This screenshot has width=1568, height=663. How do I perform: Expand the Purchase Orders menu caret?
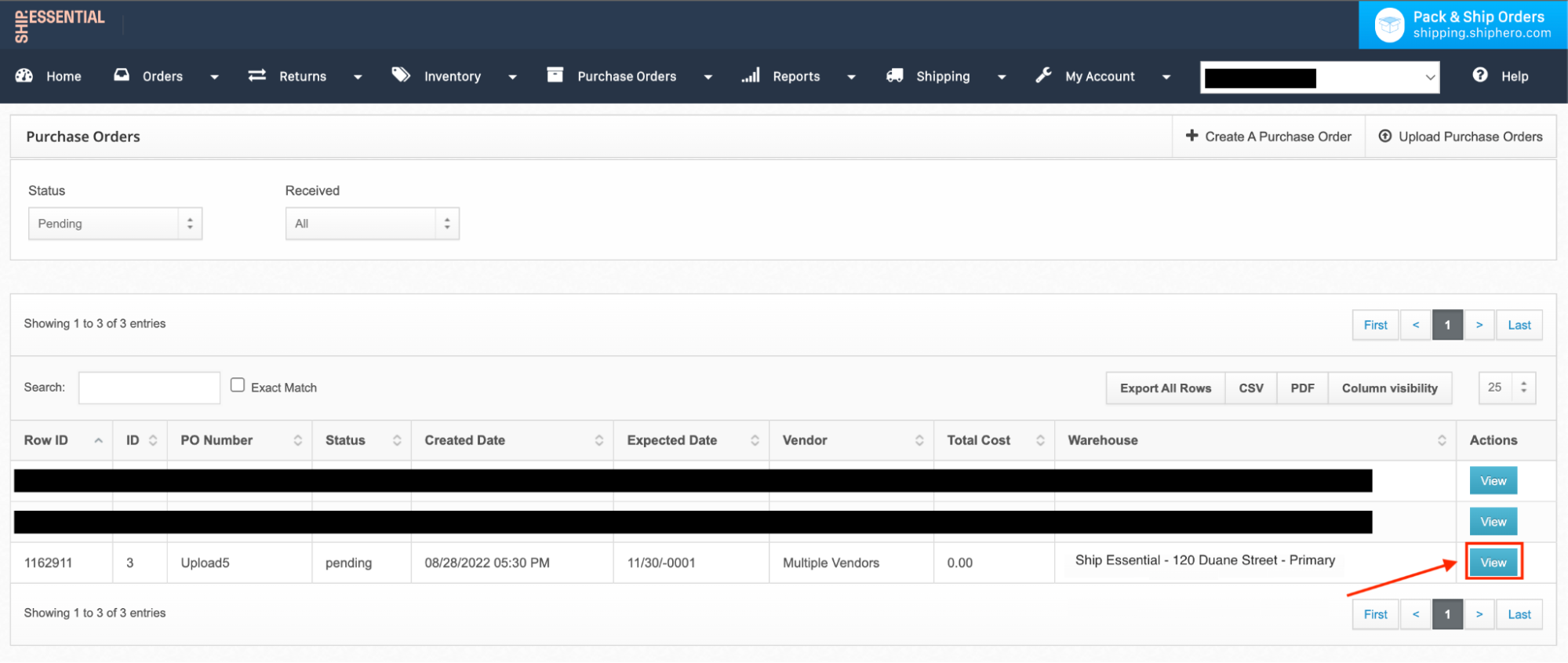click(x=708, y=77)
